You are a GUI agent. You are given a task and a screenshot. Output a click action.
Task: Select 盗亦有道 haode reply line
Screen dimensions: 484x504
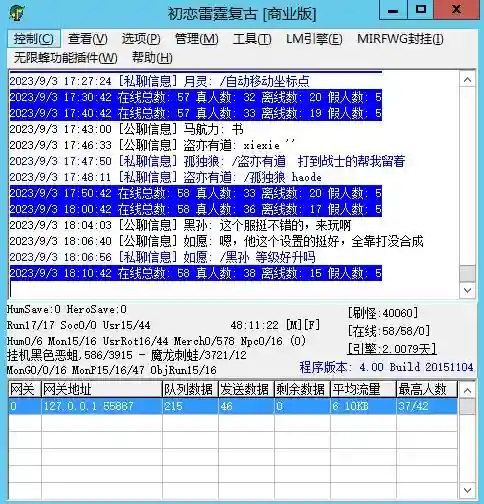click(x=166, y=177)
